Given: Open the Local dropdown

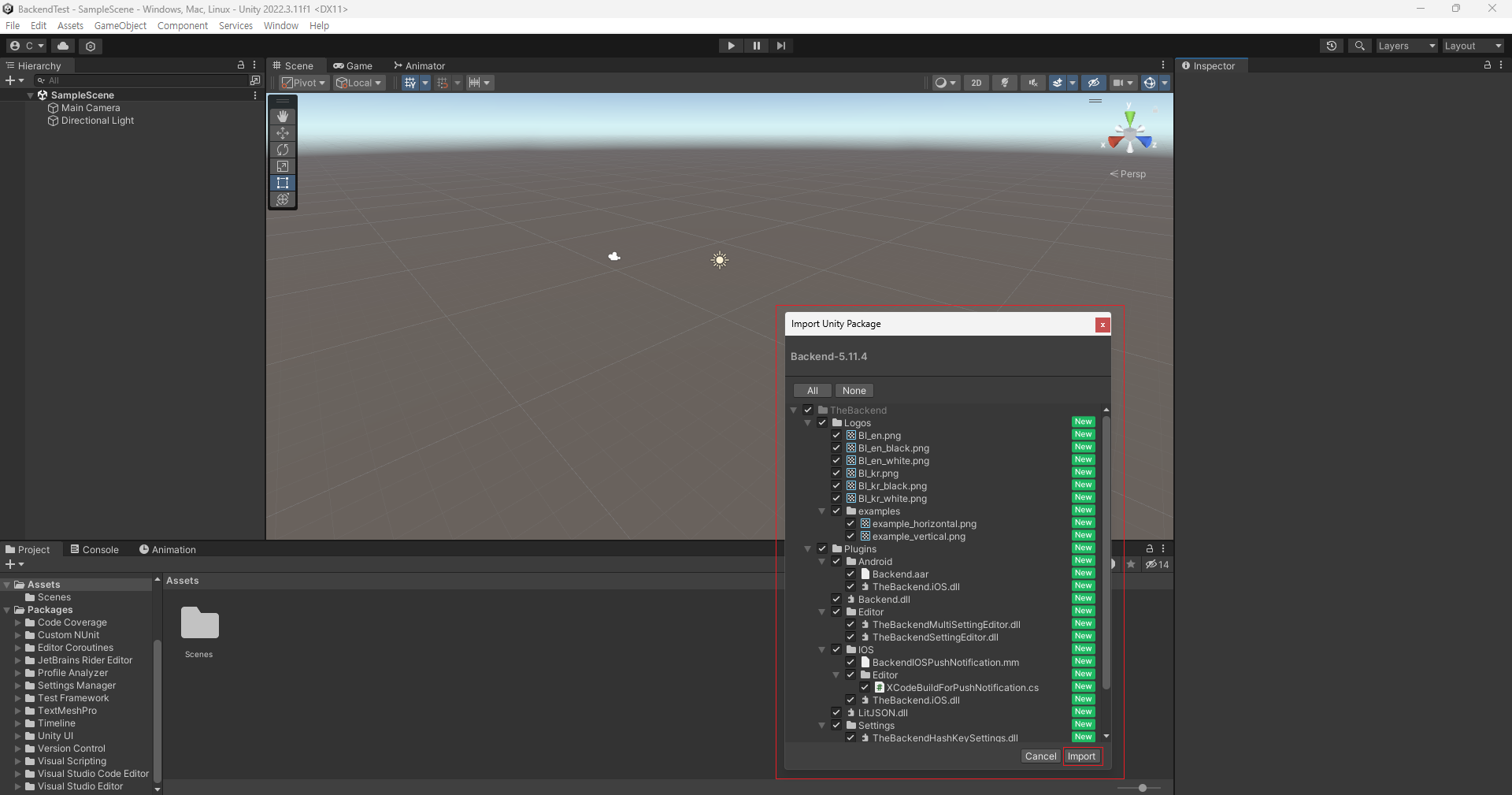Looking at the screenshot, I should [x=359, y=83].
